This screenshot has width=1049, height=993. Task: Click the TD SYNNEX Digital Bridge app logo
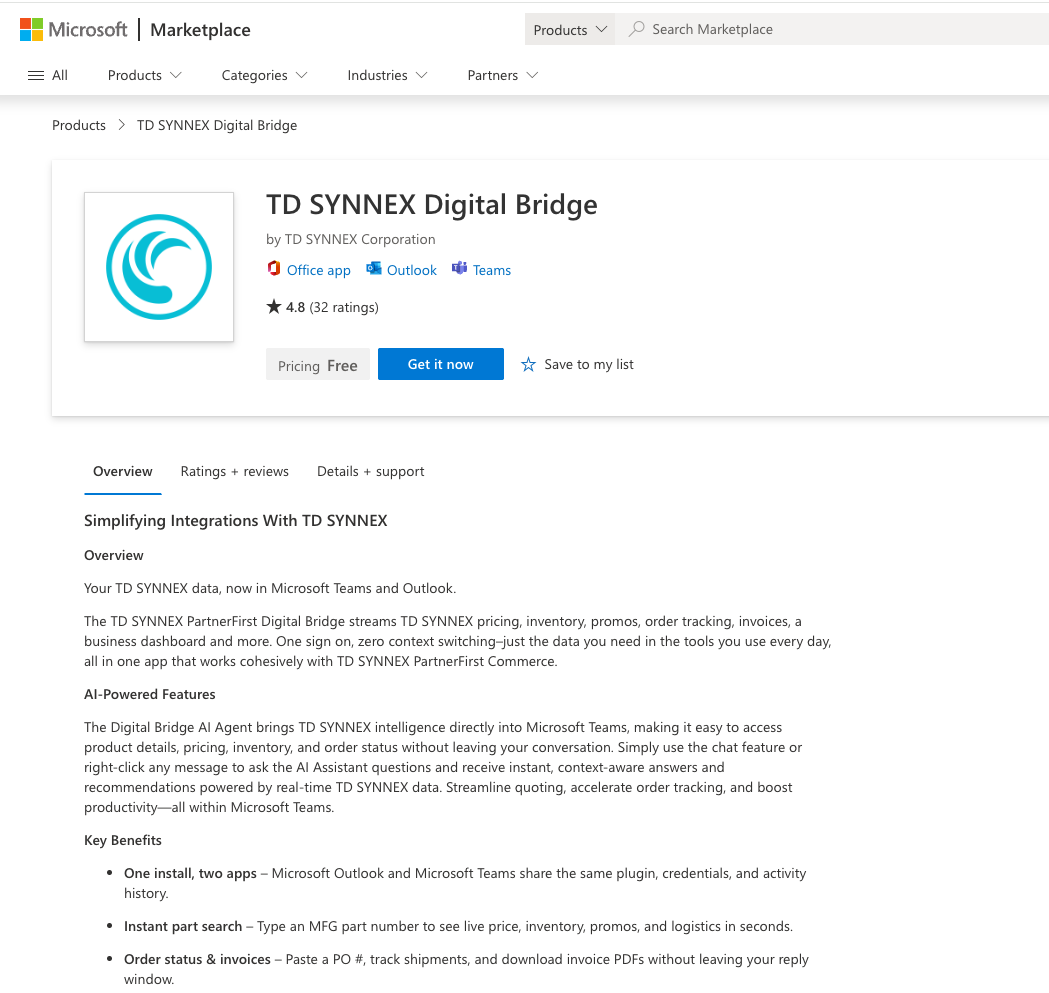[159, 267]
